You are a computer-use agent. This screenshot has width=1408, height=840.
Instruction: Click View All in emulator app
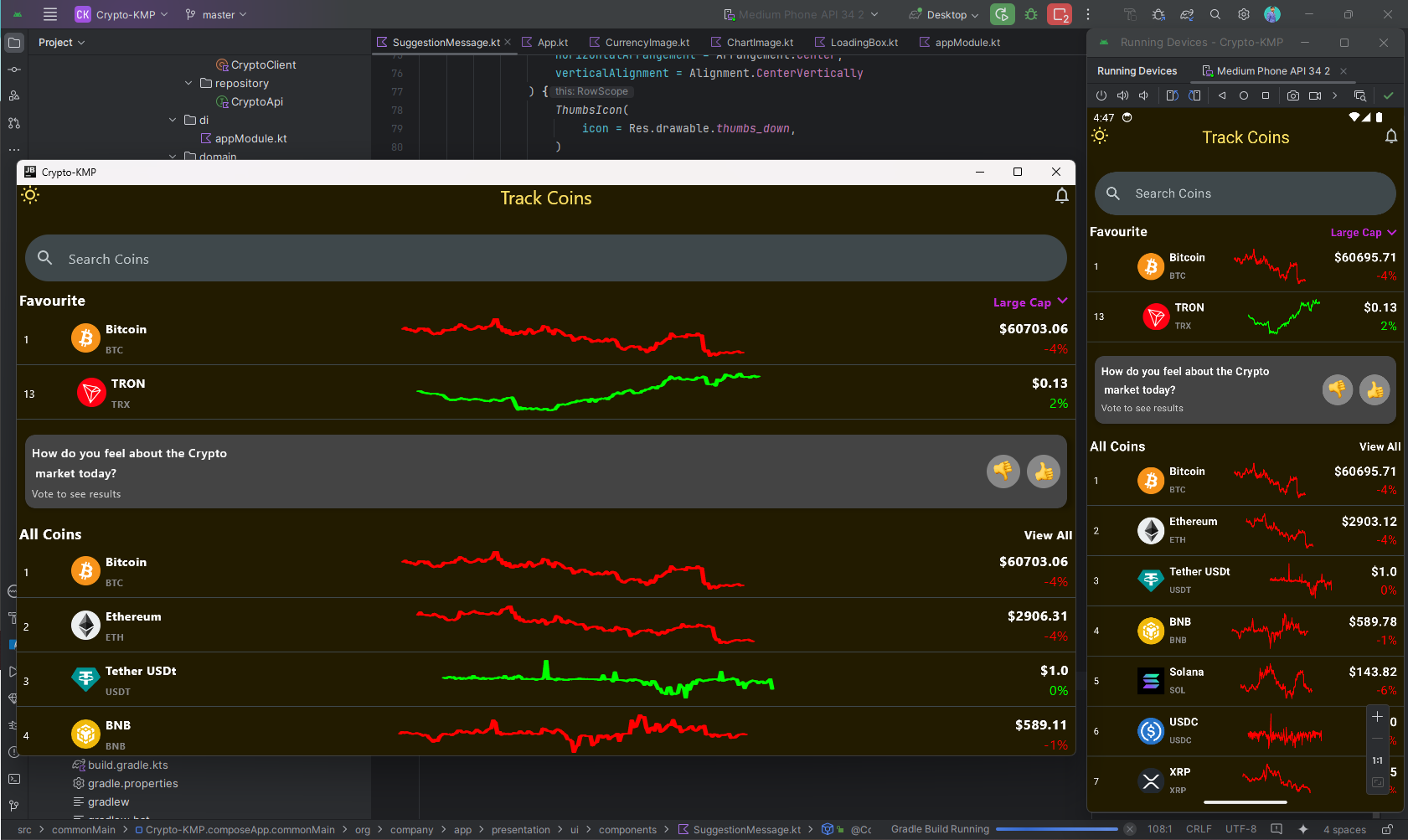[1380, 447]
